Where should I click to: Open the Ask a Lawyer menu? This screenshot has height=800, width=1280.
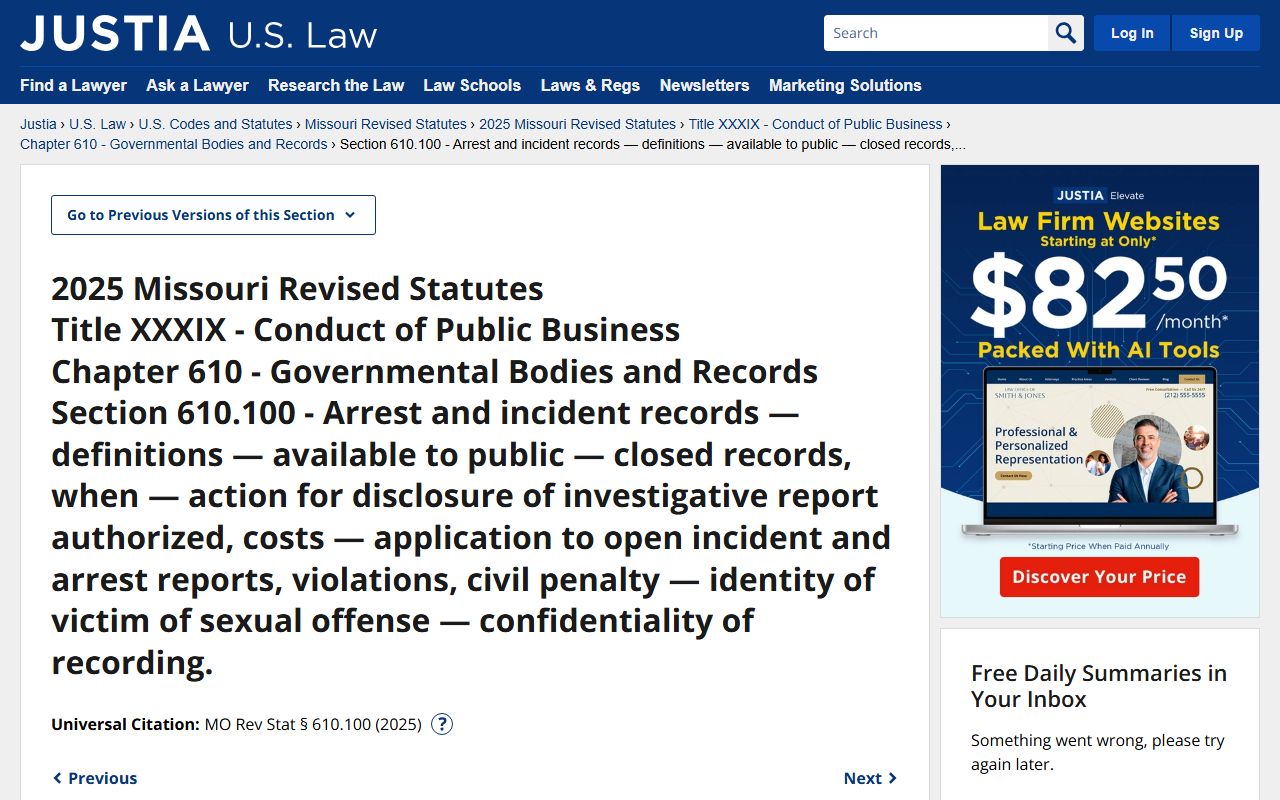coord(197,85)
